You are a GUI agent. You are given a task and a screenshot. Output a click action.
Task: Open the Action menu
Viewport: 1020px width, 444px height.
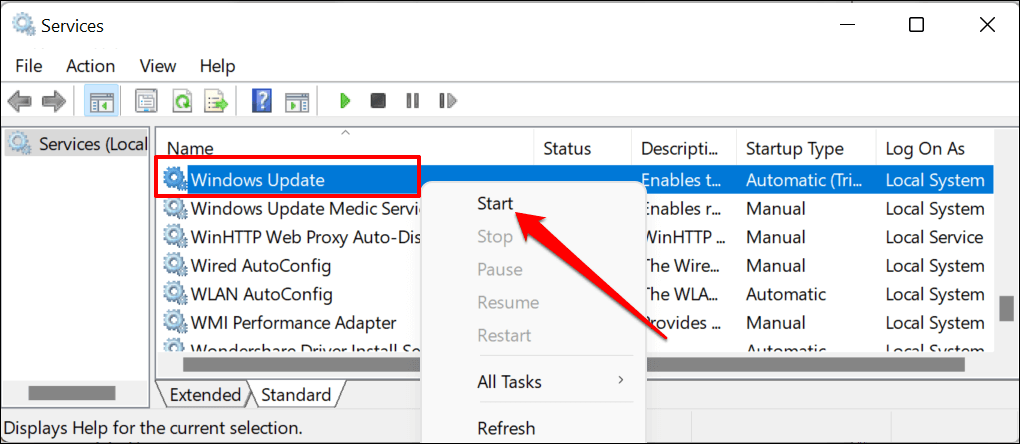click(90, 66)
